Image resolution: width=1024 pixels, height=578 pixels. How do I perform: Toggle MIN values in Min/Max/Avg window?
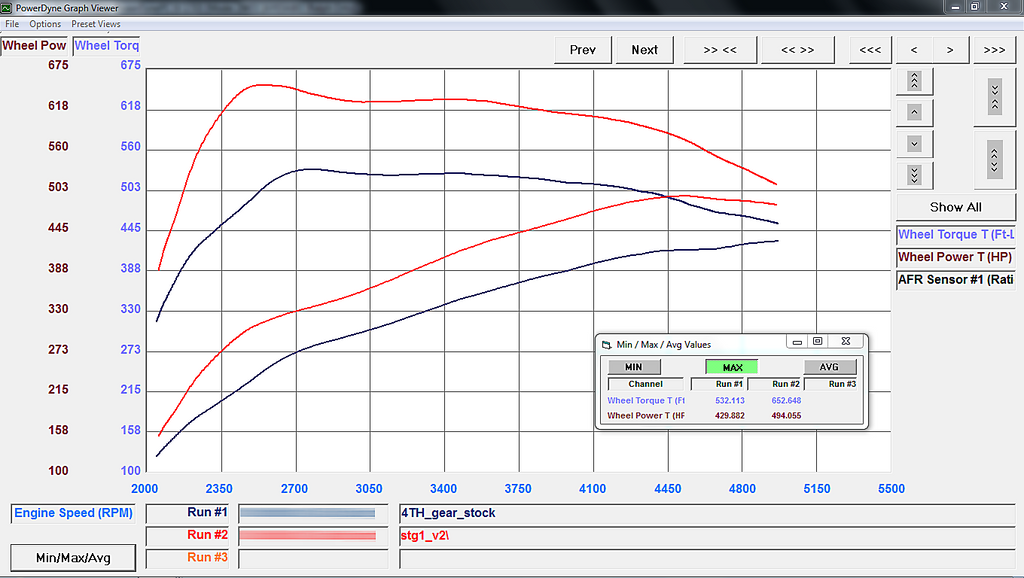click(633, 367)
